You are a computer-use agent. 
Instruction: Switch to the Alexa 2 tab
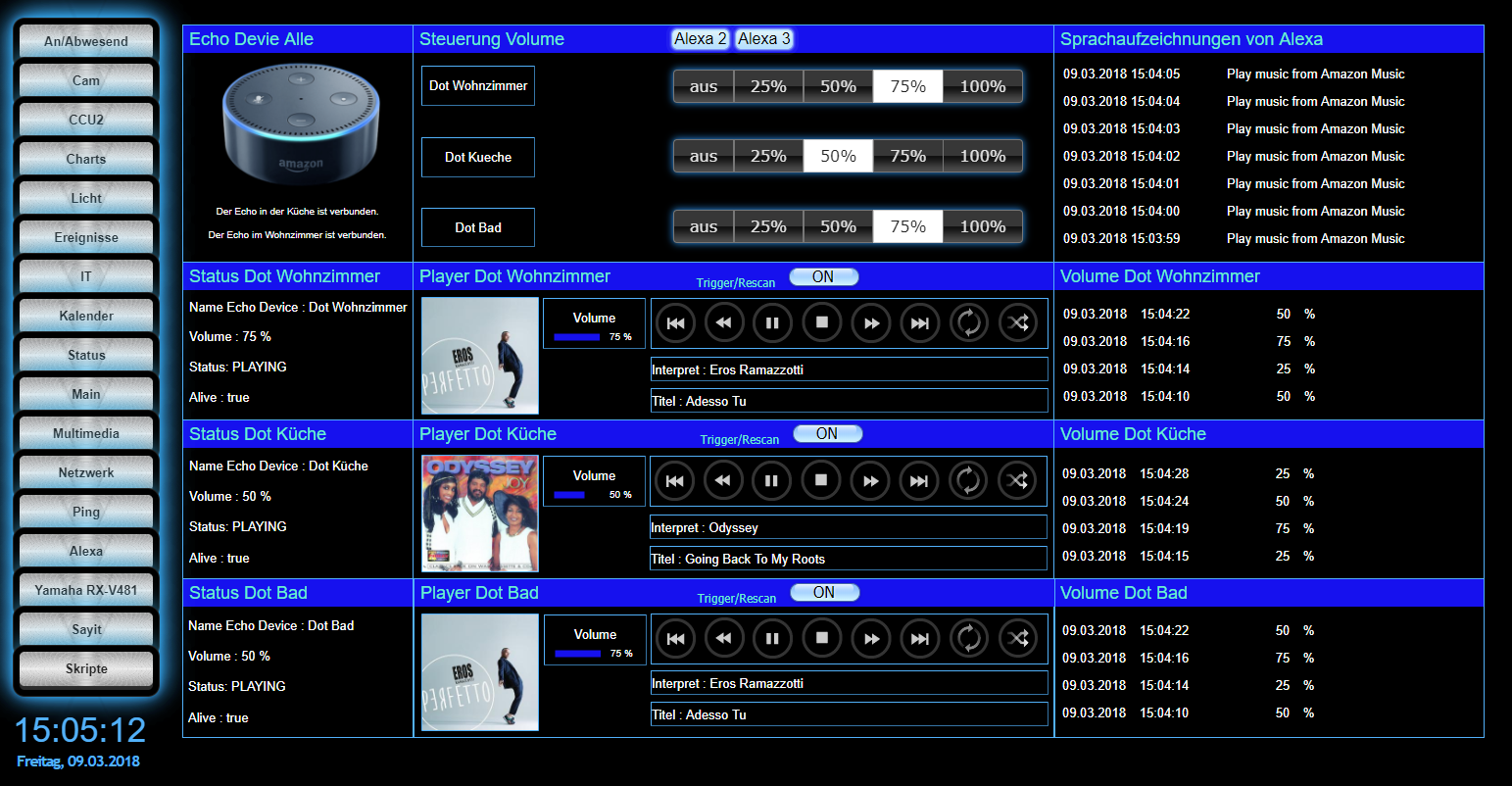click(701, 39)
